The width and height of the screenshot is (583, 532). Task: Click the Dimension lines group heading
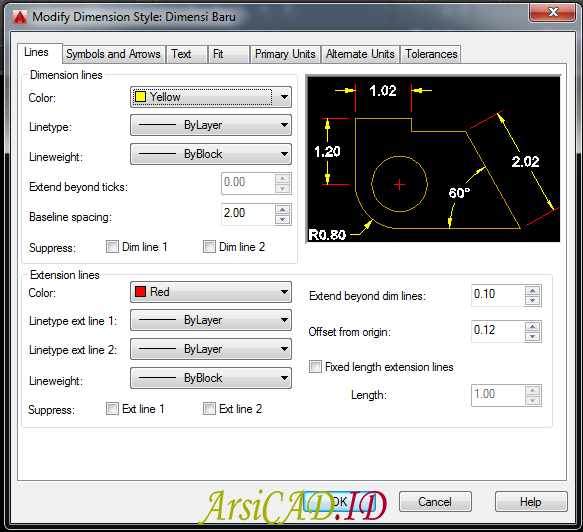click(66, 75)
